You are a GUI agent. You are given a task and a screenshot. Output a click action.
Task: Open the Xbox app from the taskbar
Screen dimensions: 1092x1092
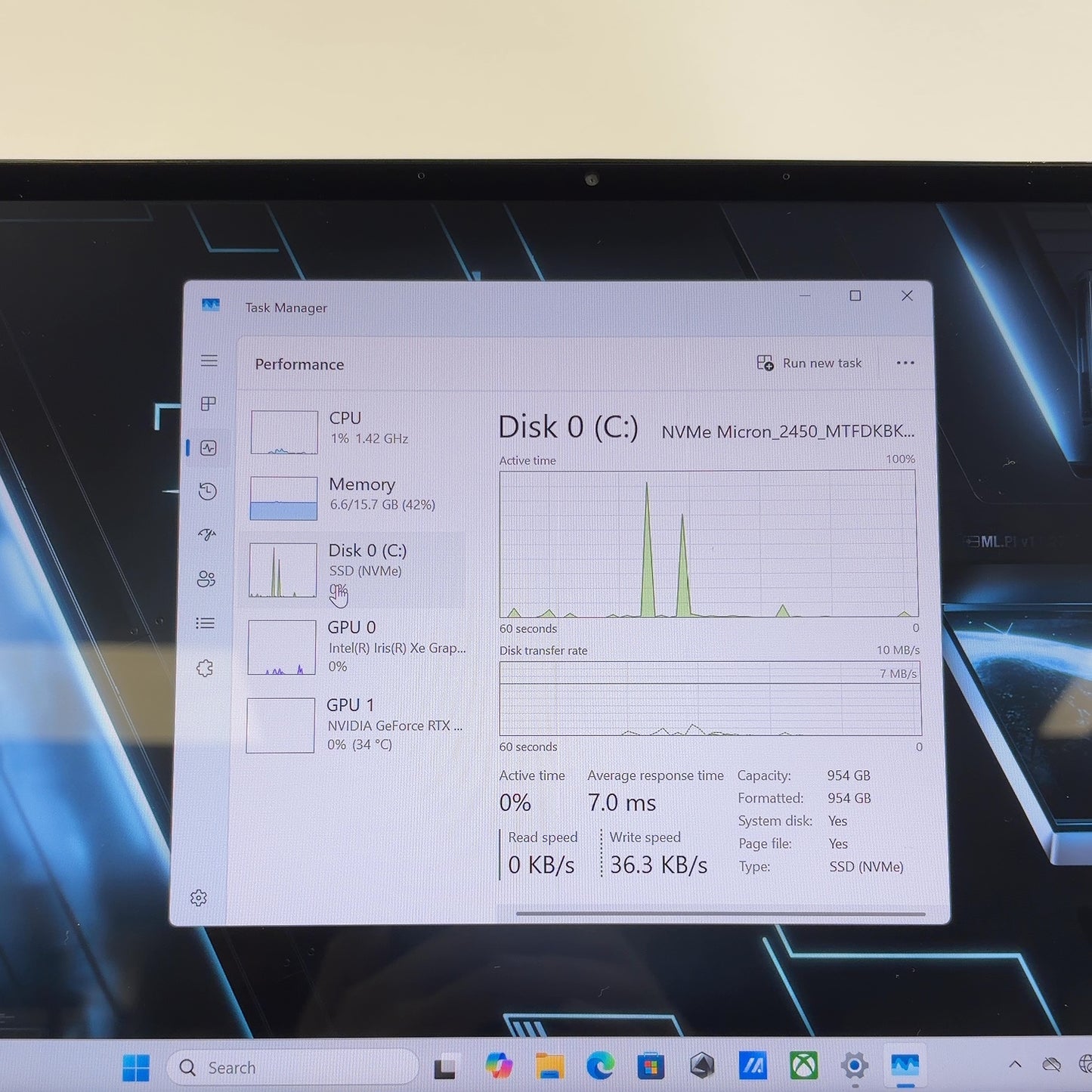click(803, 1066)
